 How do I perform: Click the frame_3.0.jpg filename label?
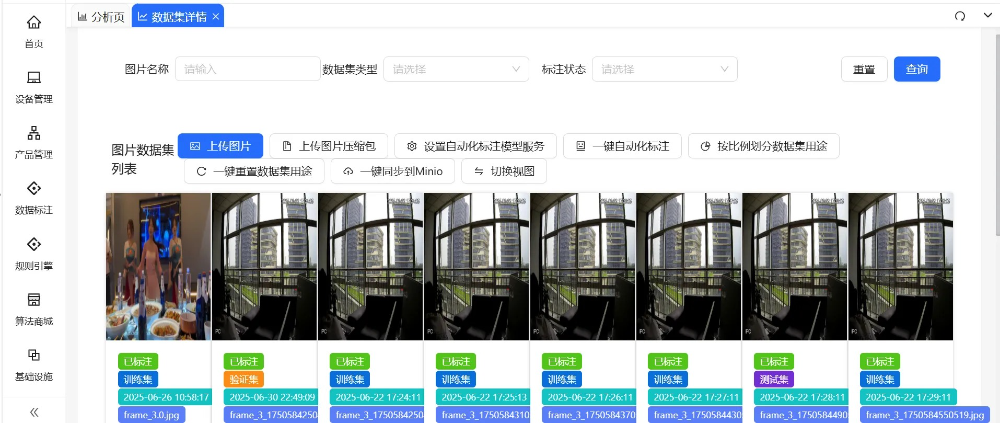point(150,415)
